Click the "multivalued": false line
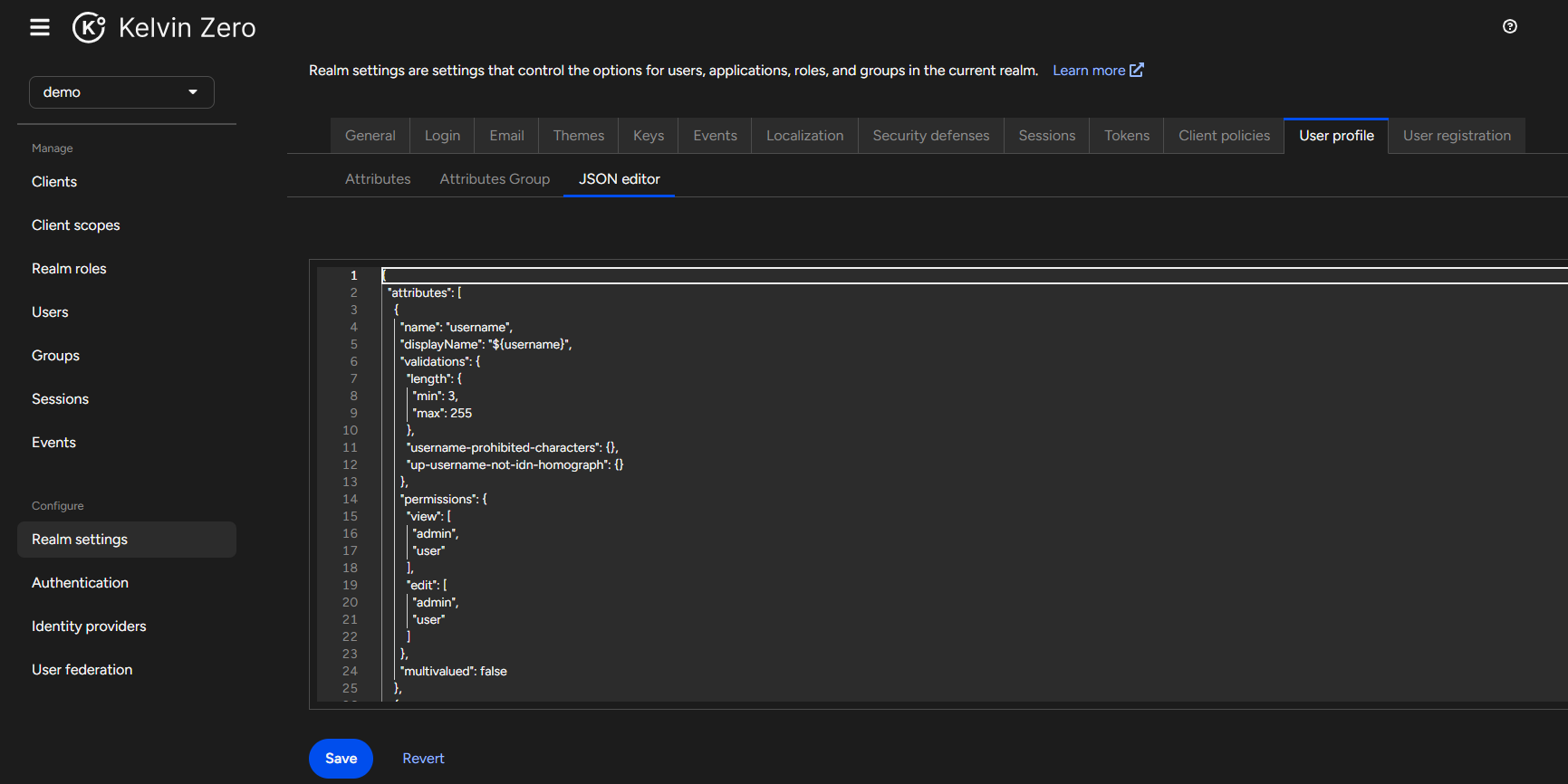Image resolution: width=1568 pixels, height=784 pixels. (x=454, y=672)
